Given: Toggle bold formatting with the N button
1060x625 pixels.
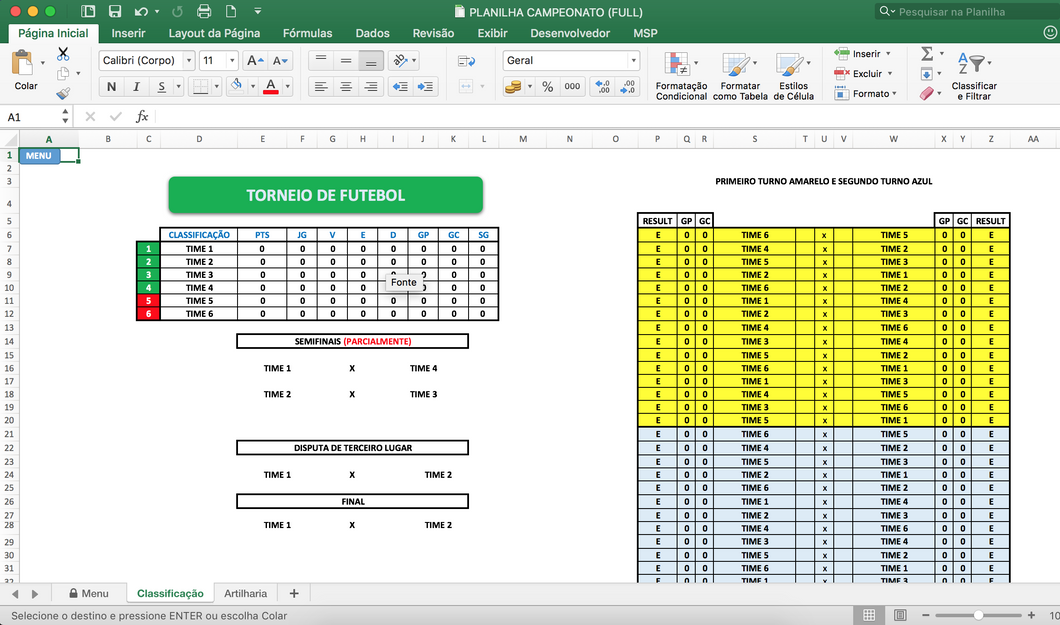Looking at the screenshot, I should pyautogui.click(x=111, y=87).
